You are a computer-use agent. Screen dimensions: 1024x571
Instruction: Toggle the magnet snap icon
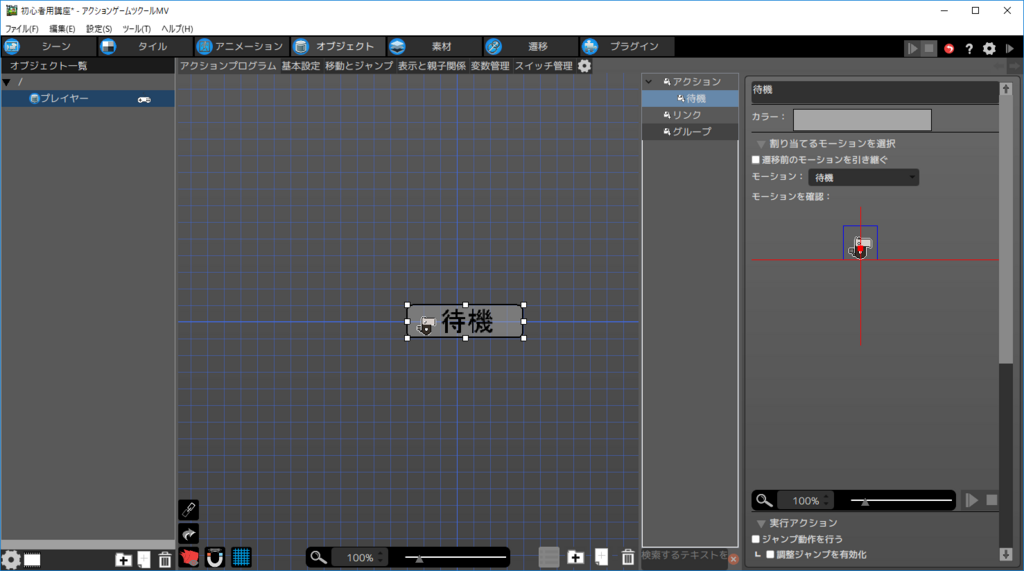pyautogui.click(x=215, y=557)
